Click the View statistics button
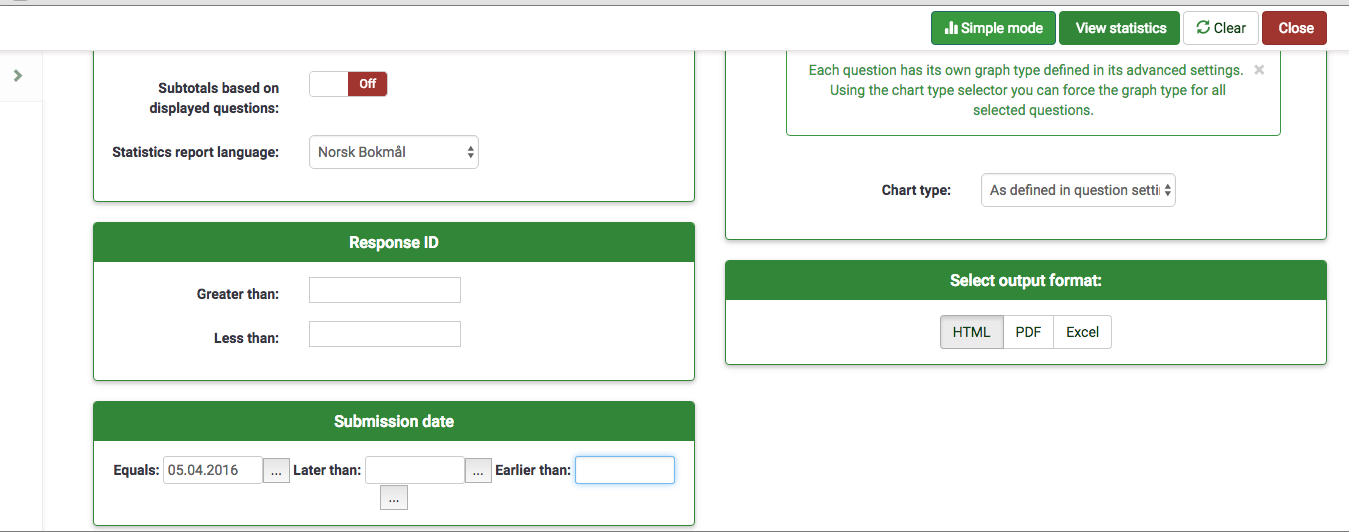 point(1120,28)
